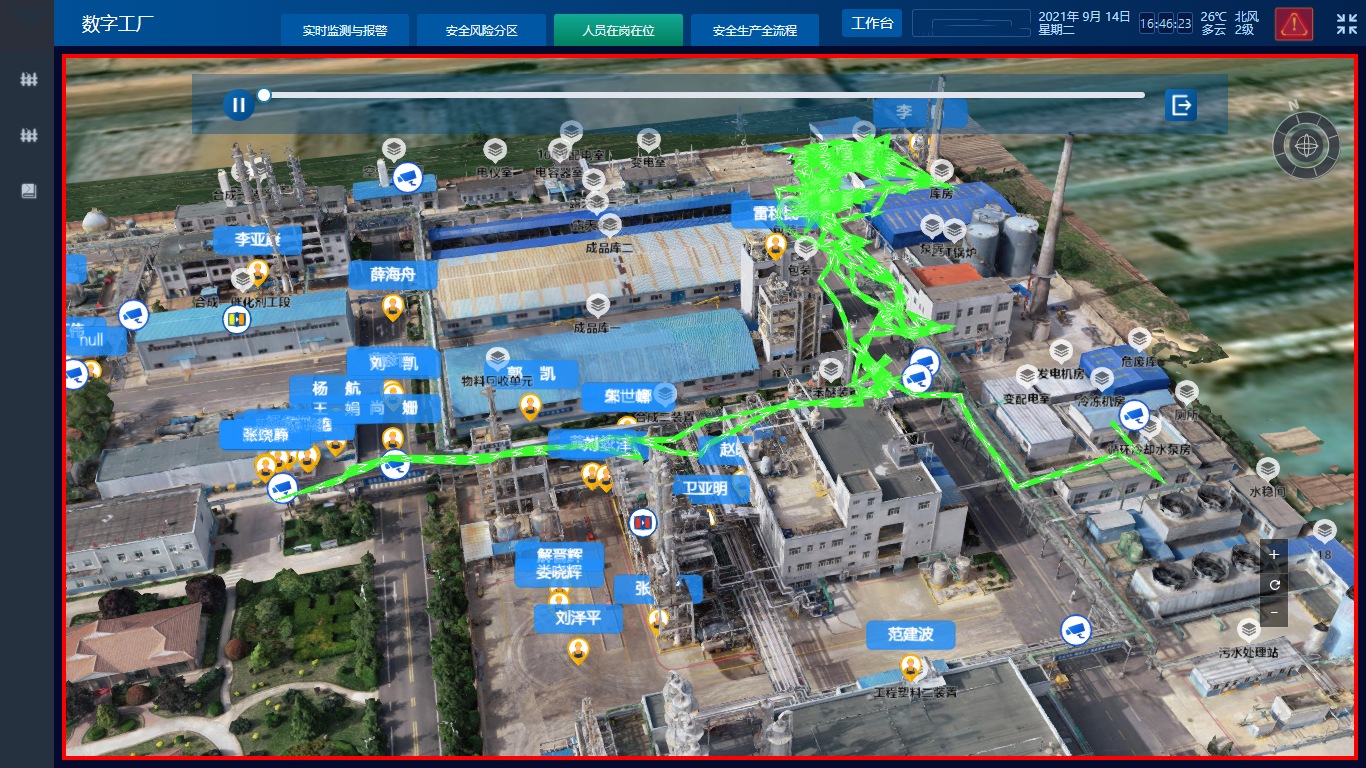The image size is (1366, 768).
Task: Click the top fence icon in sidebar
Action: (x=29, y=79)
